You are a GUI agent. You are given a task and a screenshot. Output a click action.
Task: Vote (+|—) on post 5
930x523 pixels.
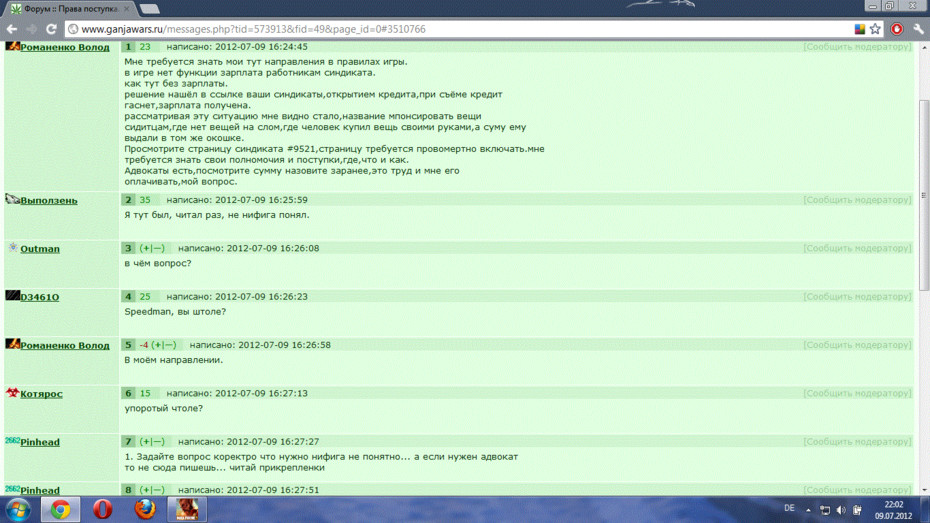[164, 345]
